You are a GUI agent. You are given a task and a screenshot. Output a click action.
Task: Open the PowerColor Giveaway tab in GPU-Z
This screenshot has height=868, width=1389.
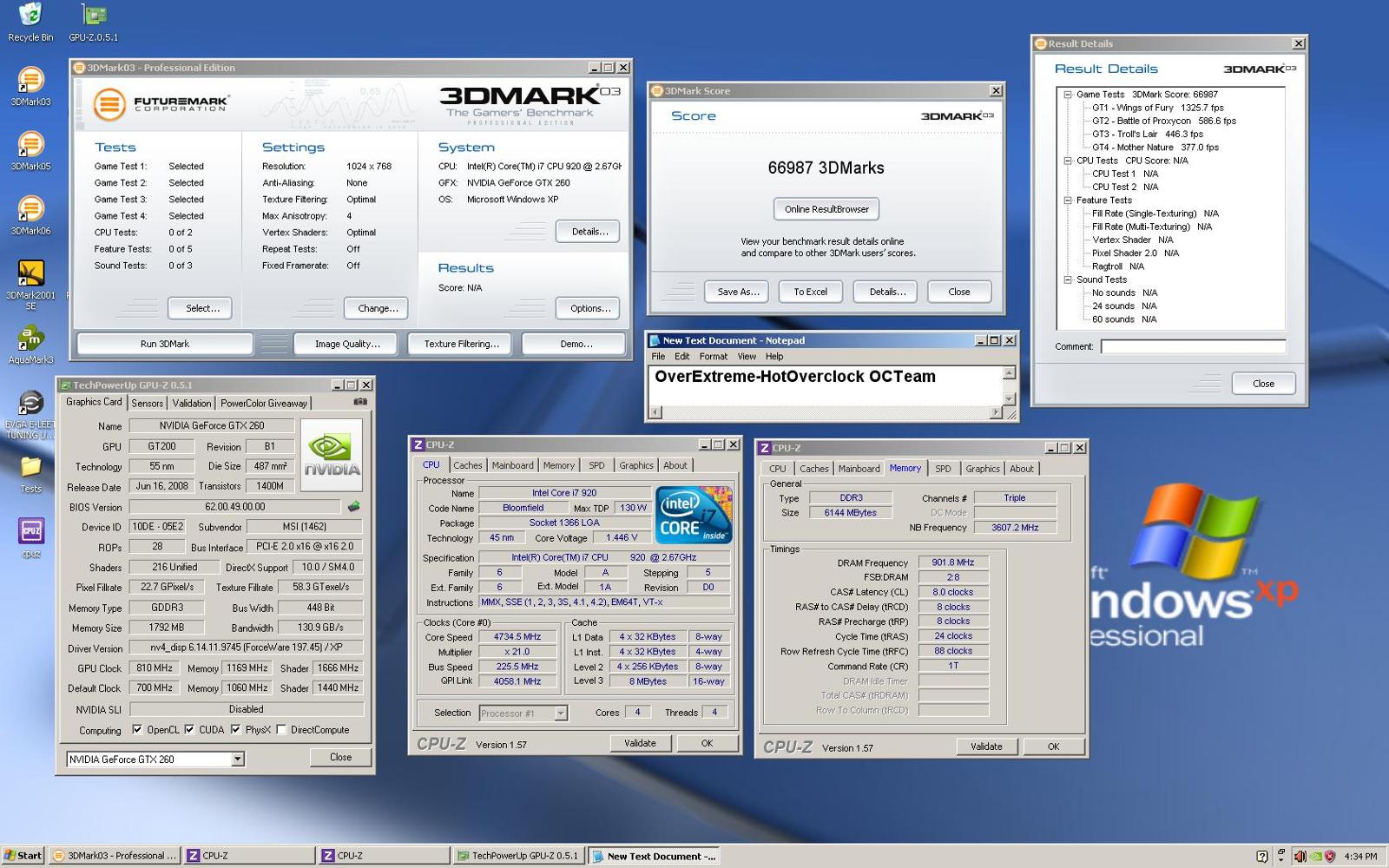[263, 404]
